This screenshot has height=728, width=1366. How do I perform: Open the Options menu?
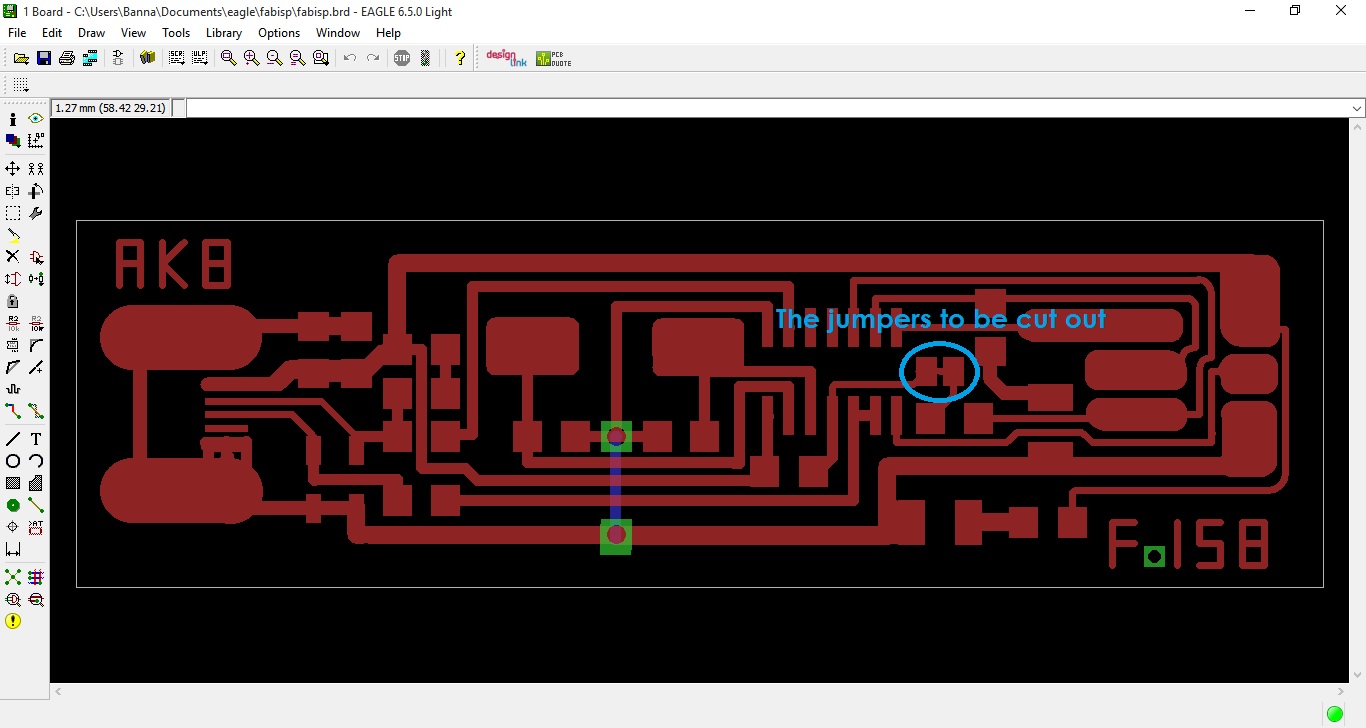coord(279,33)
